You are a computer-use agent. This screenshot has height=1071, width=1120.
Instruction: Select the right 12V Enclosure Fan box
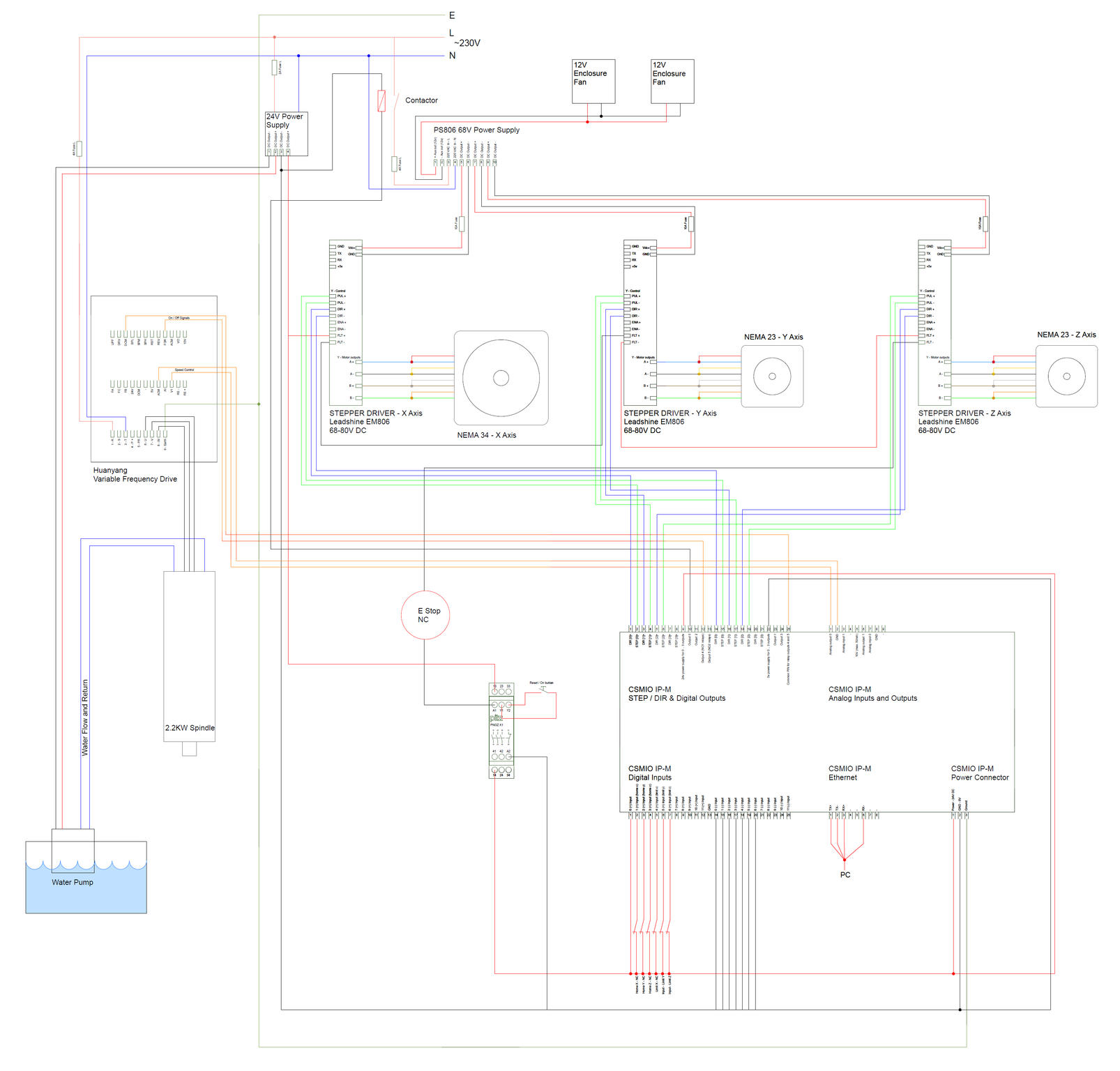coord(672,81)
